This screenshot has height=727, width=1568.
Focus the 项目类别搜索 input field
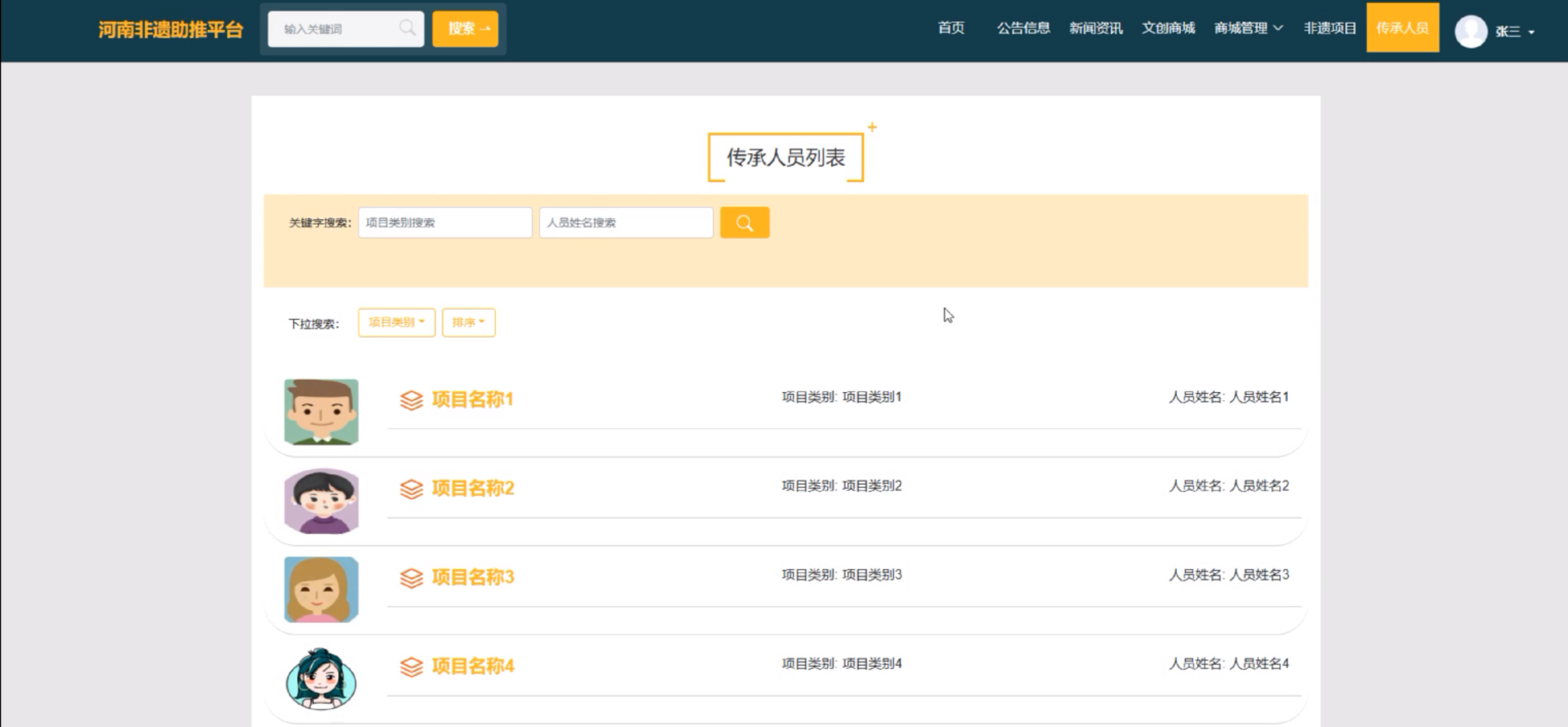[x=444, y=223]
